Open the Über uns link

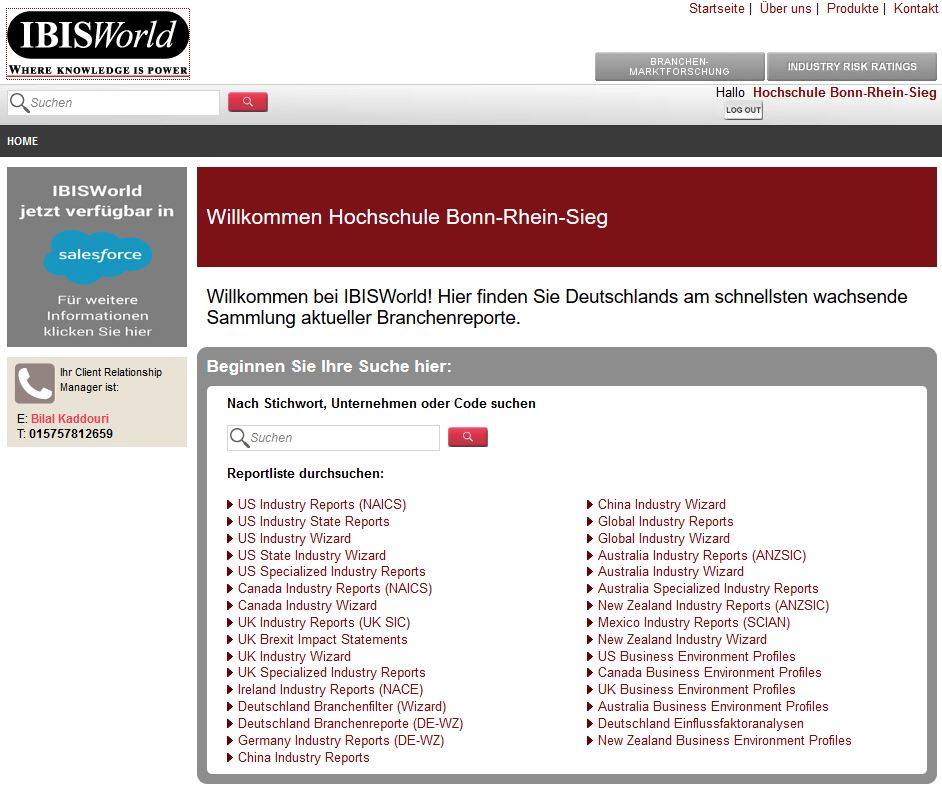(x=785, y=8)
